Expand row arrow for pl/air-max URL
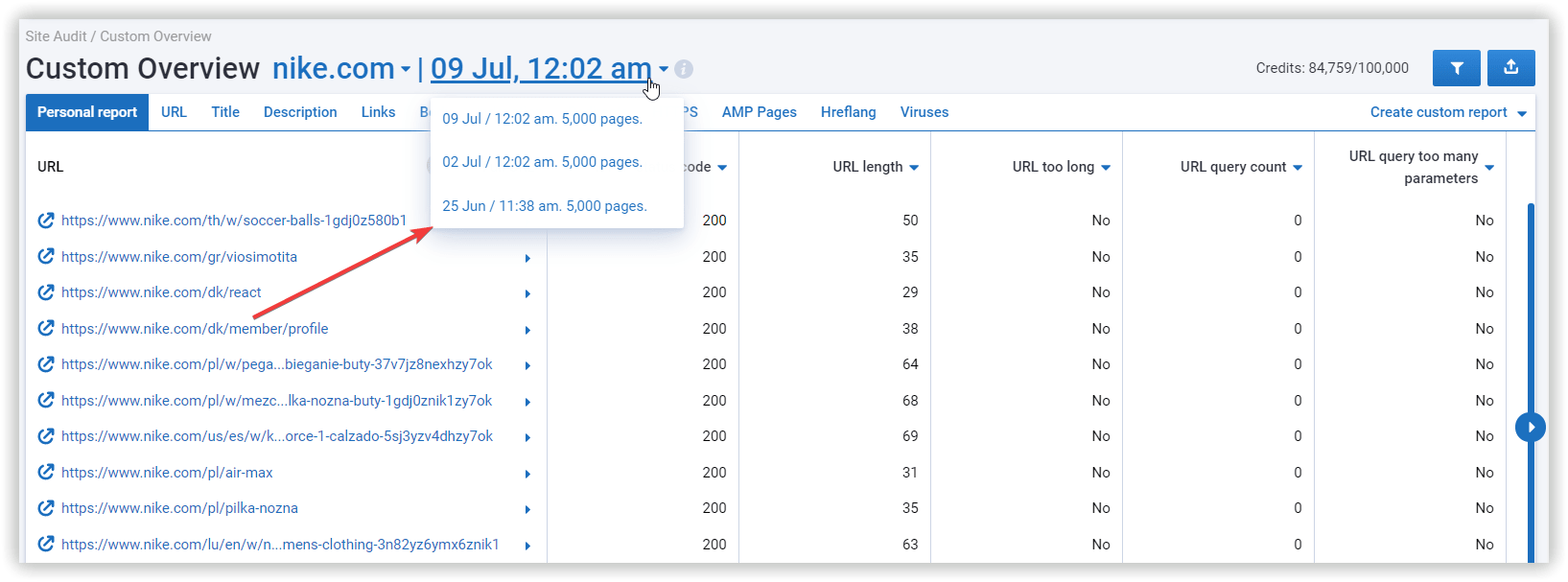1568x582 pixels. pyautogui.click(x=527, y=474)
